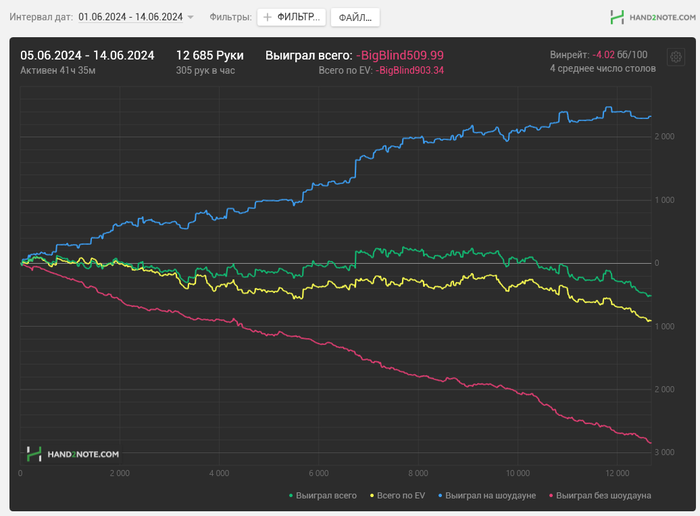700x516 pixels.
Task: Click the Фильтры label
Action: click(x=231, y=17)
